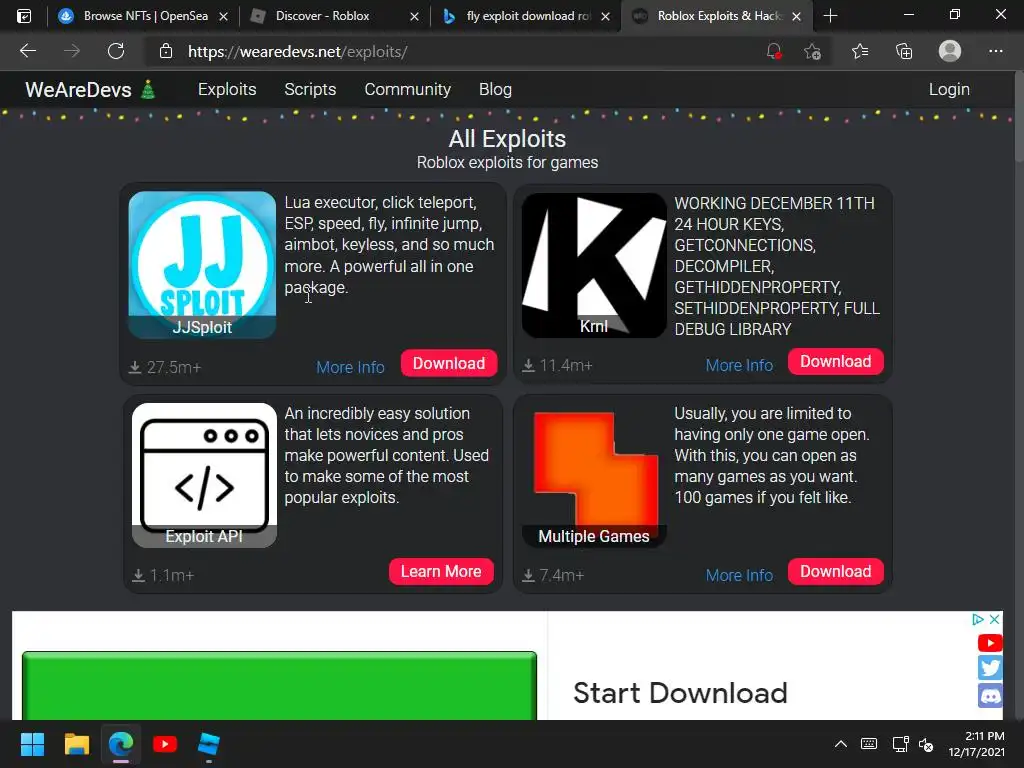Open the Exploits nav menu
1024x768 pixels.
[x=227, y=89]
